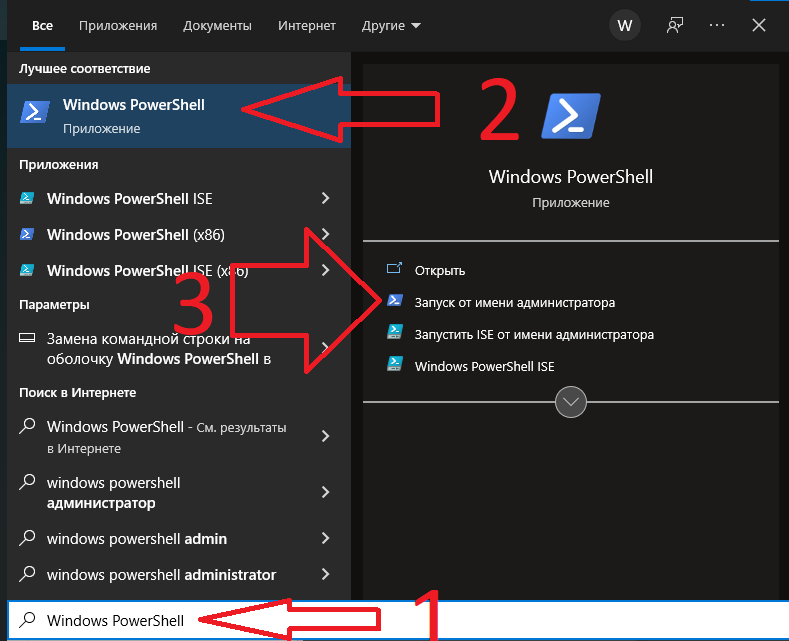Click the large PowerShell icon in preview pane
Screen dimensions: 789x641
coord(571,116)
